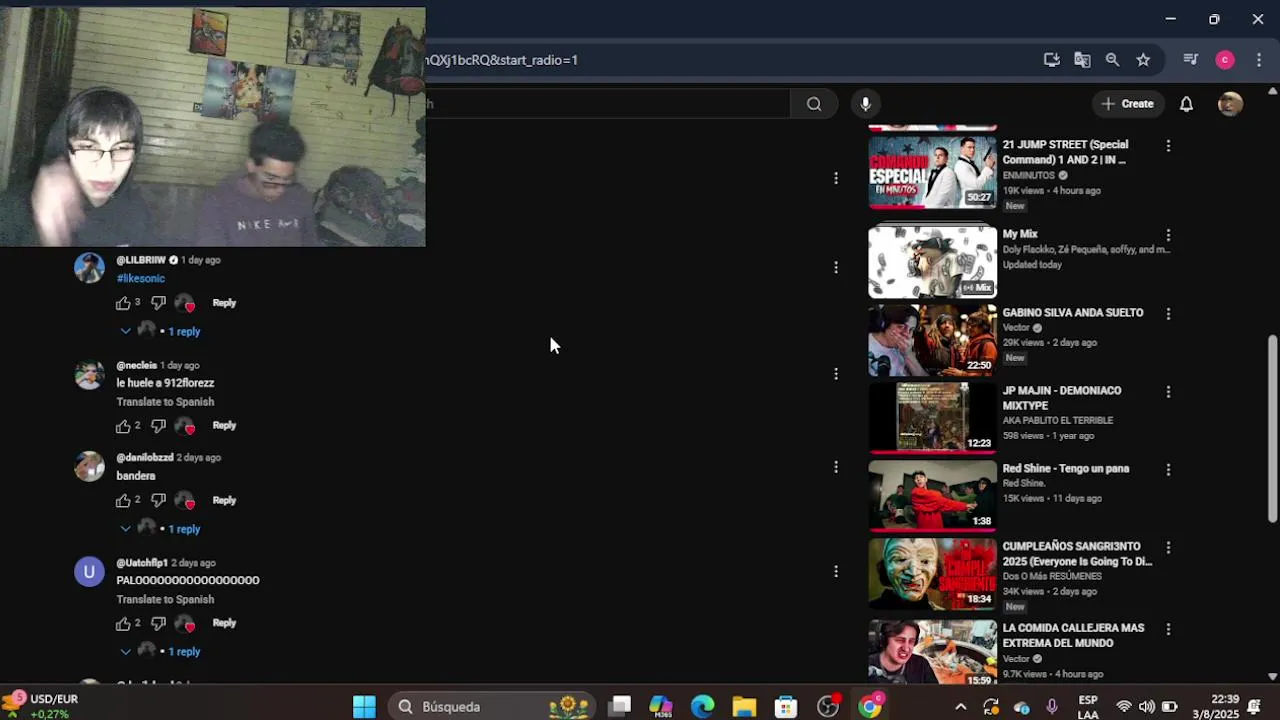Viewport: 1280px width, 720px height.
Task: Open the Chrome profile C icon
Action: coord(1225,60)
